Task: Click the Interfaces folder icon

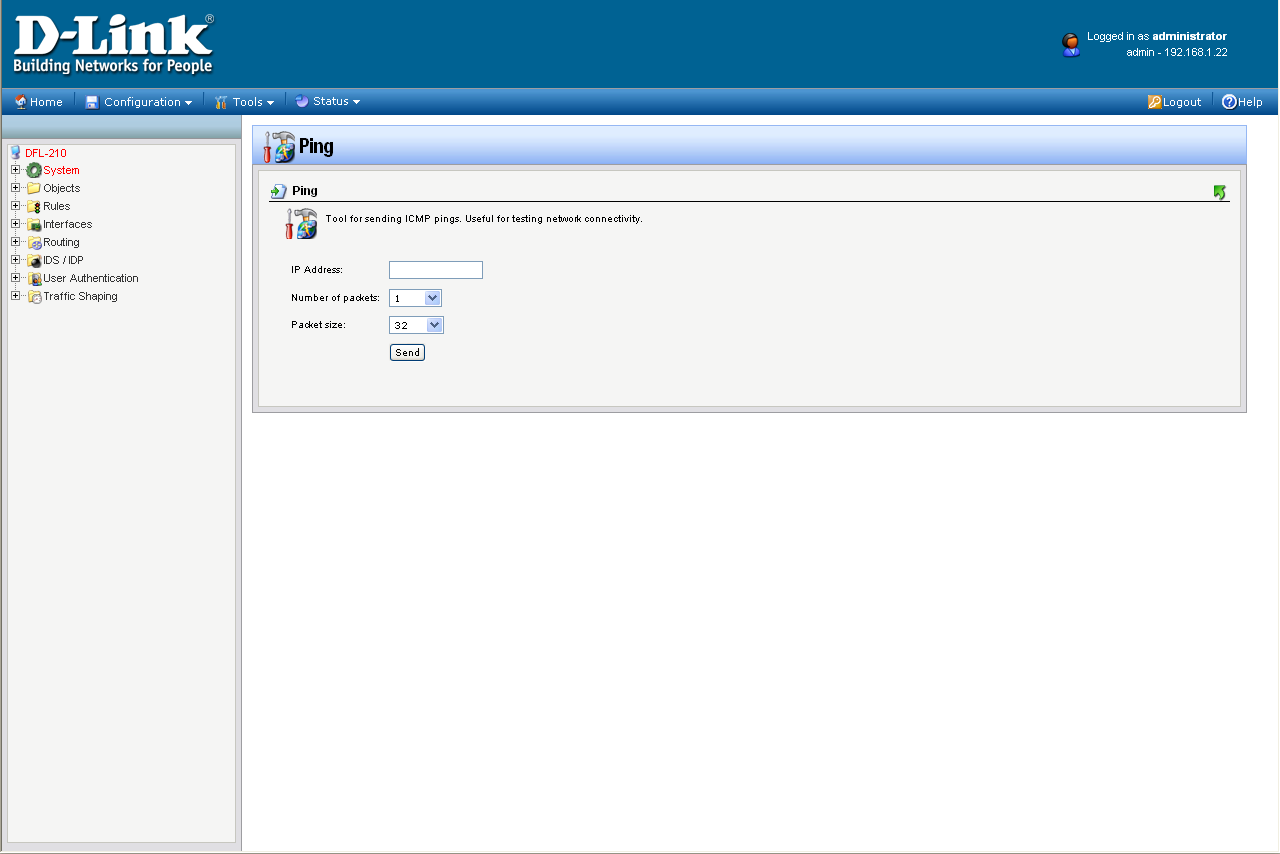Action: (x=34, y=224)
